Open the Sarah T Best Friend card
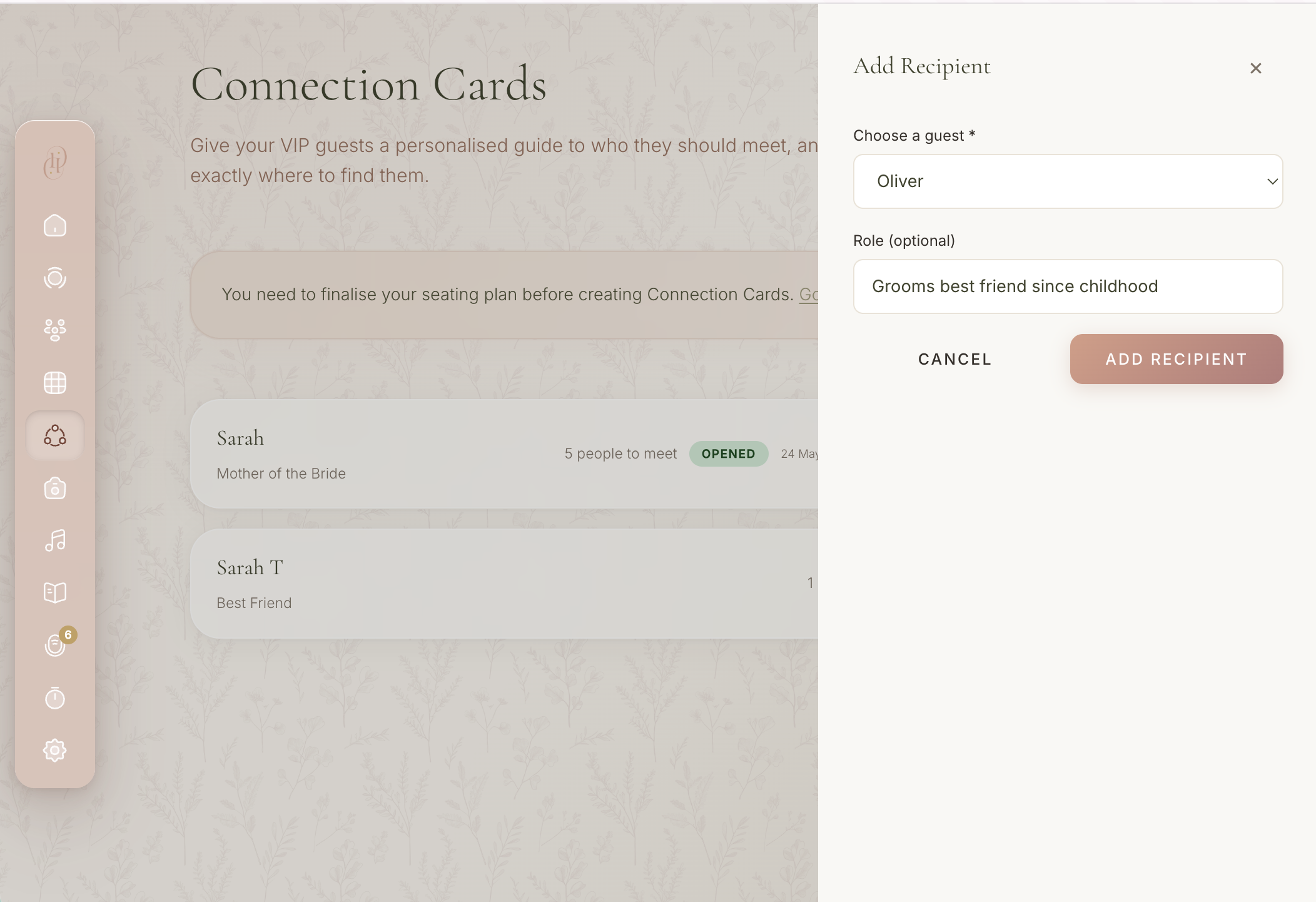The image size is (1316, 902). pyautogui.click(x=504, y=584)
